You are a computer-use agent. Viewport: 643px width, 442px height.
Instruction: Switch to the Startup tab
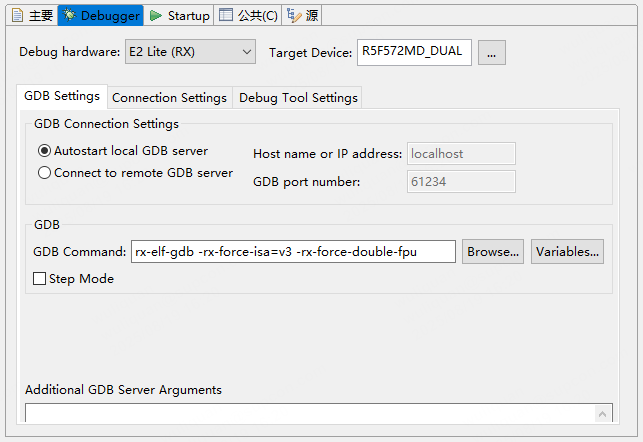tap(179, 16)
